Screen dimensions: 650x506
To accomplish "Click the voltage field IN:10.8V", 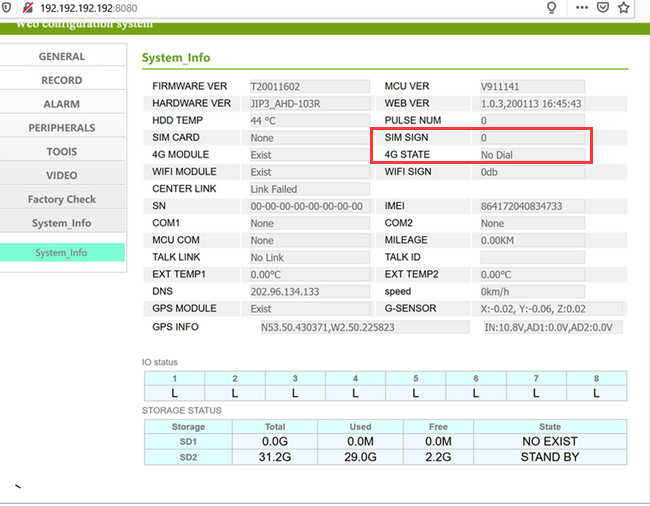I will click(553, 327).
